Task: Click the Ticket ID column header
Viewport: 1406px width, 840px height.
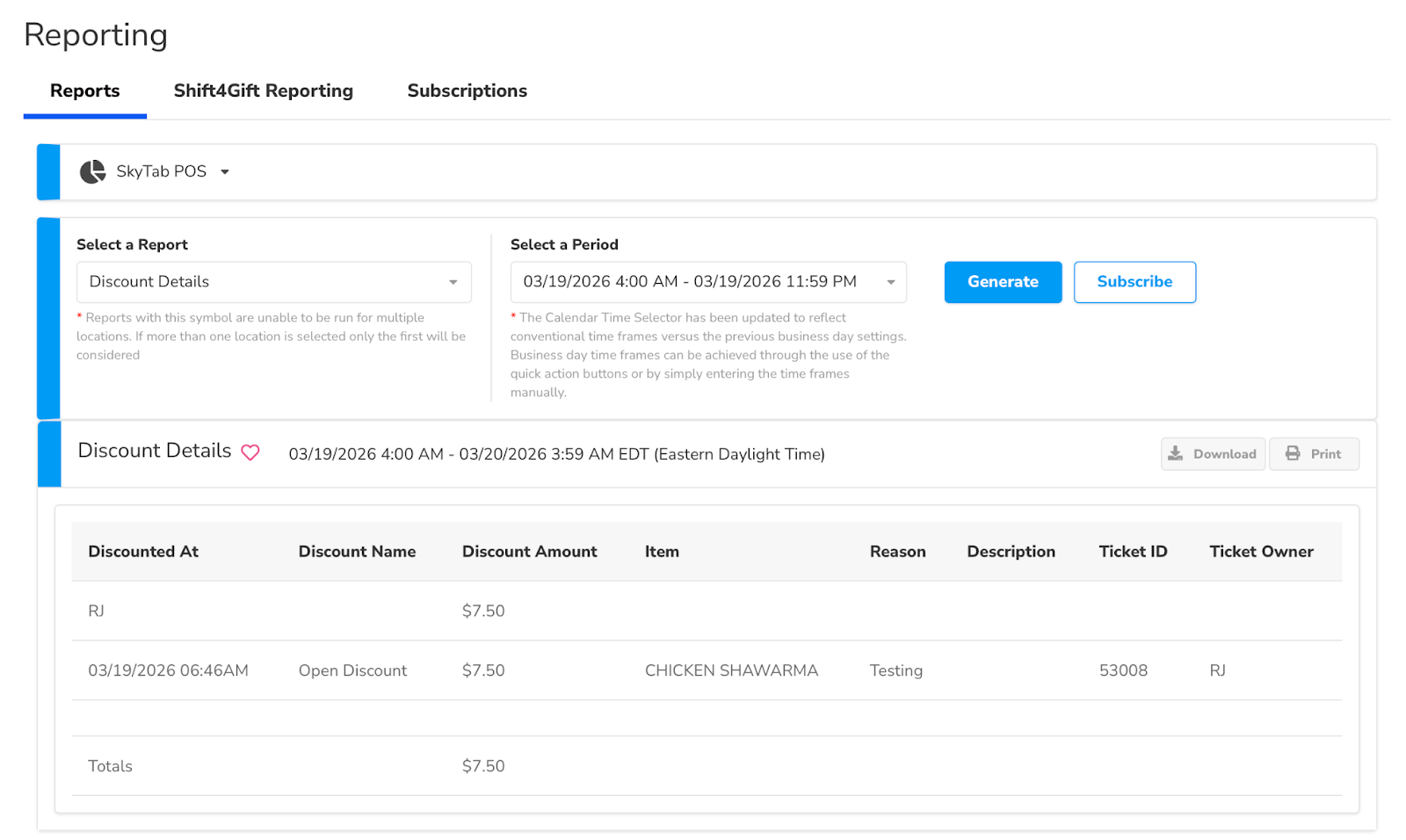Action: (x=1132, y=552)
